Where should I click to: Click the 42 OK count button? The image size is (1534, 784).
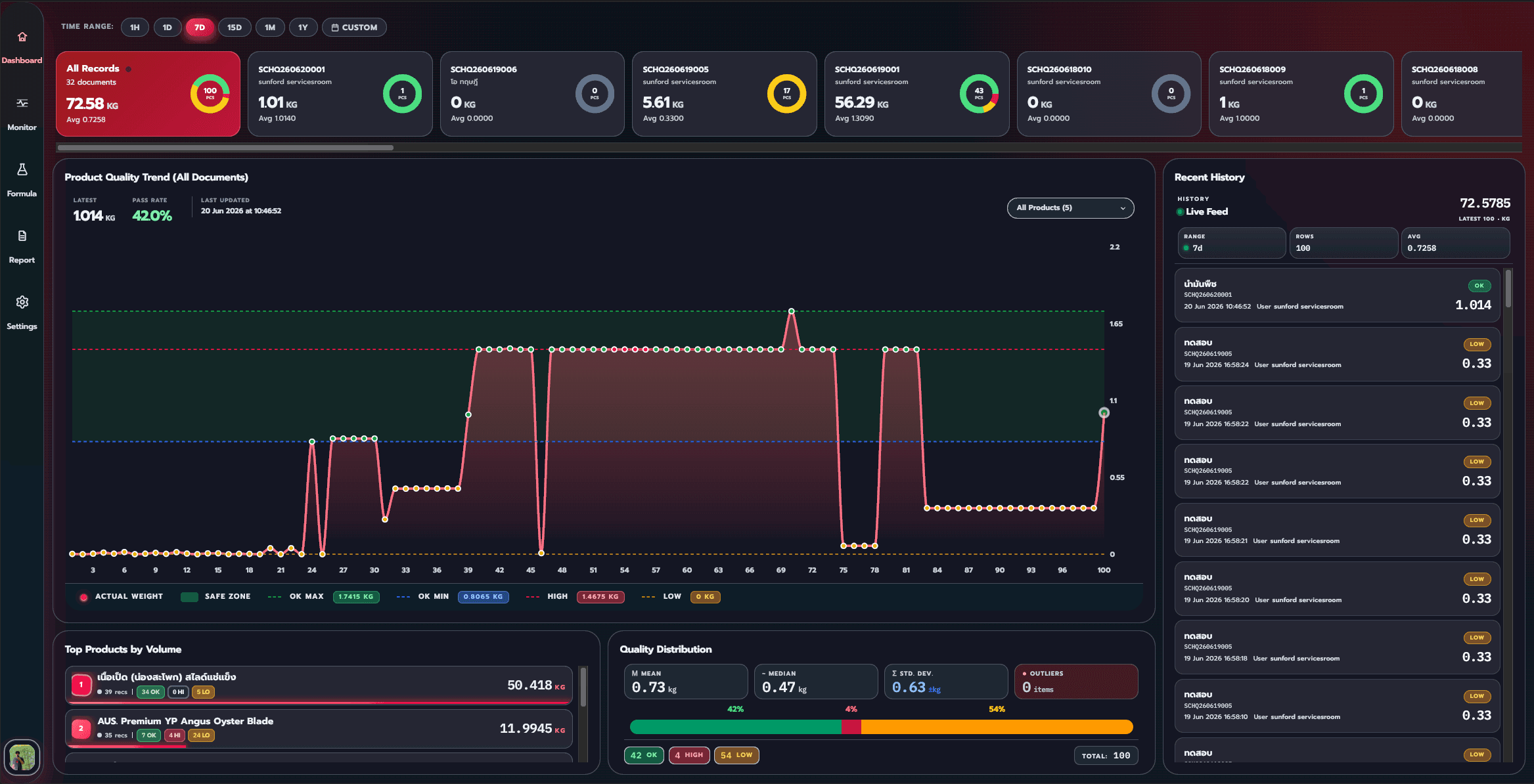click(644, 755)
